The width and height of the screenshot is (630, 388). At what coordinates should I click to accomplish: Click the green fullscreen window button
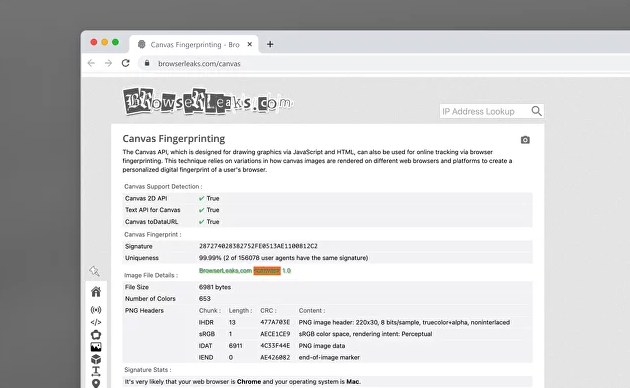coord(115,42)
